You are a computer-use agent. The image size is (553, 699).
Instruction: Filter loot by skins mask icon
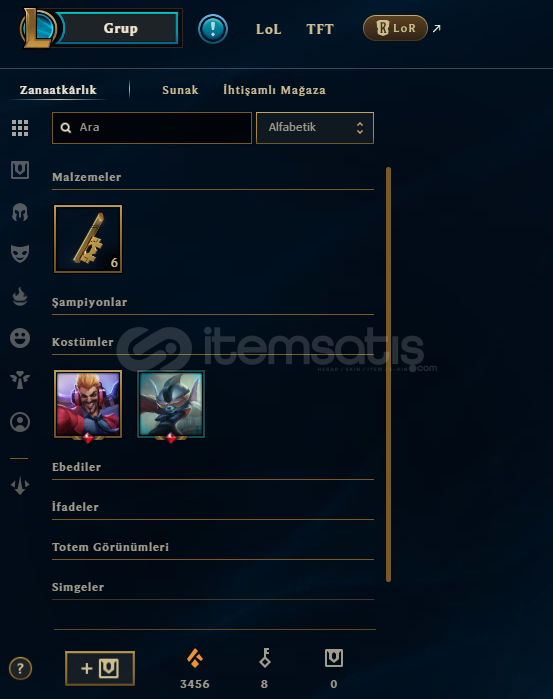[x=20, y=253]
